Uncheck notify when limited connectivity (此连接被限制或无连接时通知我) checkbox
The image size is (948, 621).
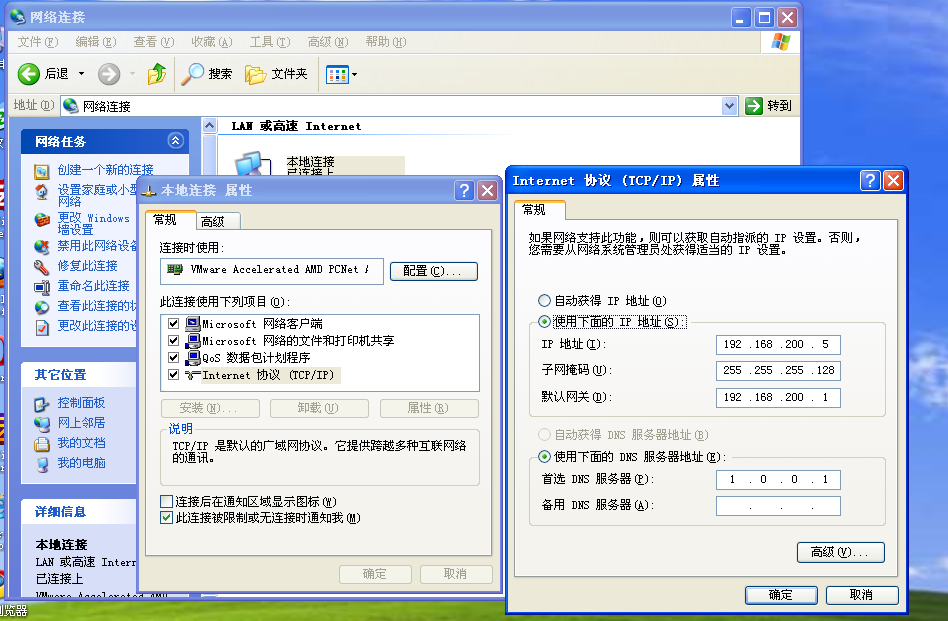coord(167,518)
